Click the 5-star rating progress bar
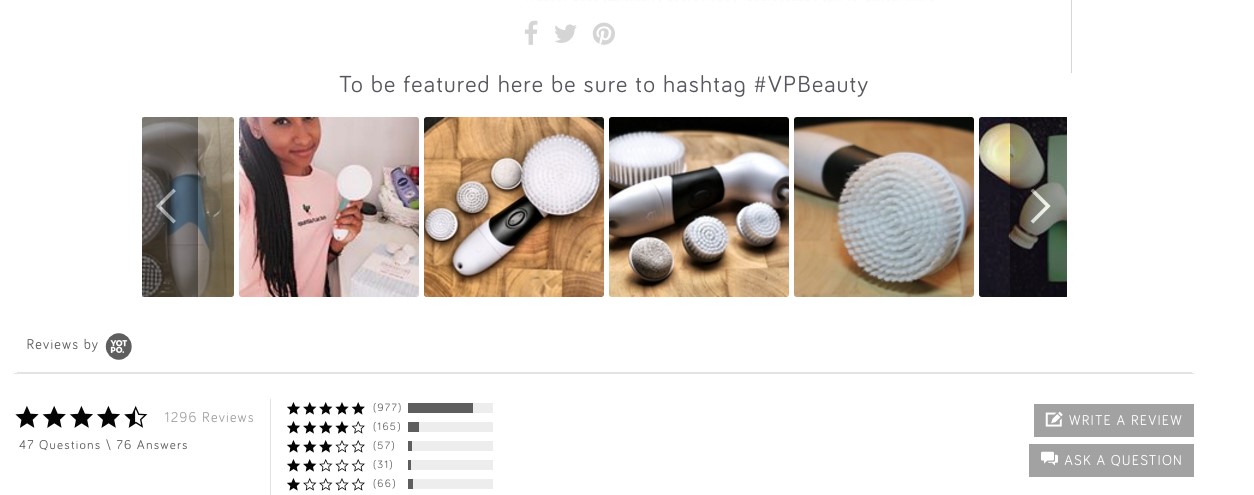Image resolution: width=1254 pixels, height=495 pixels. (x=450, y=408)
